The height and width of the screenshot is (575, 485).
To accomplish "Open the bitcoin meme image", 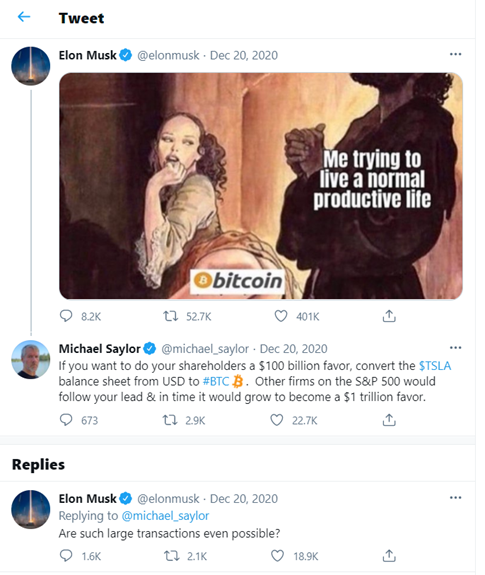I will coord(261,186).
